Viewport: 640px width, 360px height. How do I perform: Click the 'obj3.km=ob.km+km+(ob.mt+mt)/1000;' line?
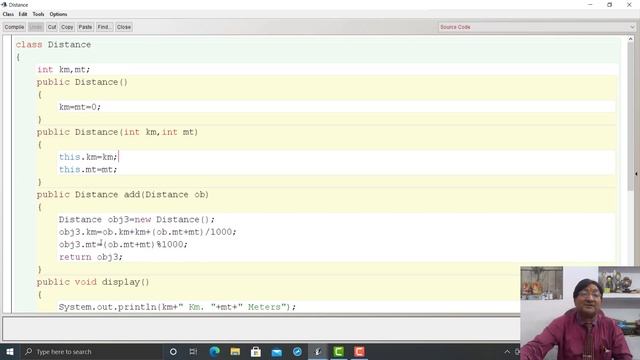click(147, 232)
